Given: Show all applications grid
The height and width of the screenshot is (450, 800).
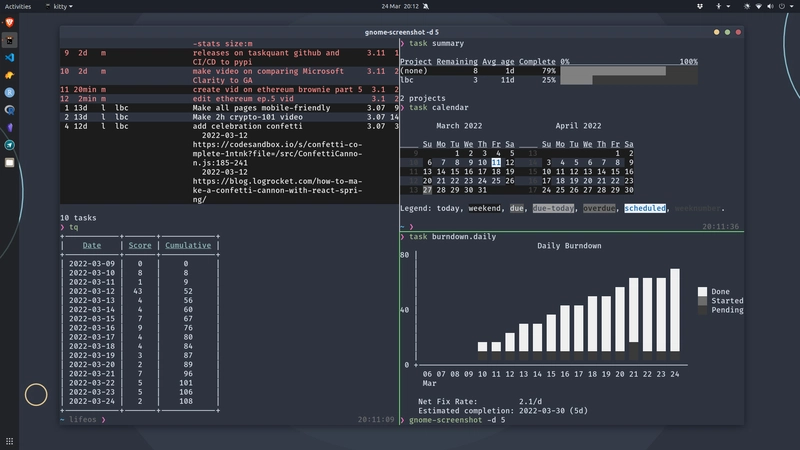Looking at the screenshot, I should tap(10, 441).
